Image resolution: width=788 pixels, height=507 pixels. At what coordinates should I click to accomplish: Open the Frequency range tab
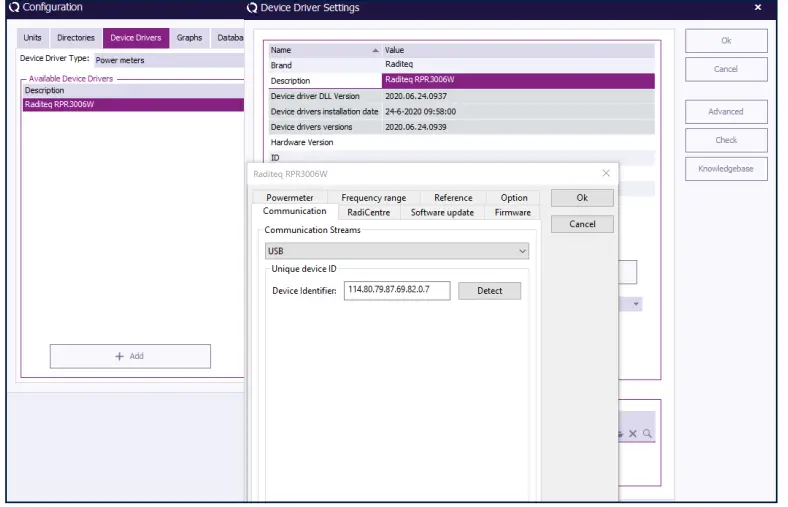click(x=373, y=198)
